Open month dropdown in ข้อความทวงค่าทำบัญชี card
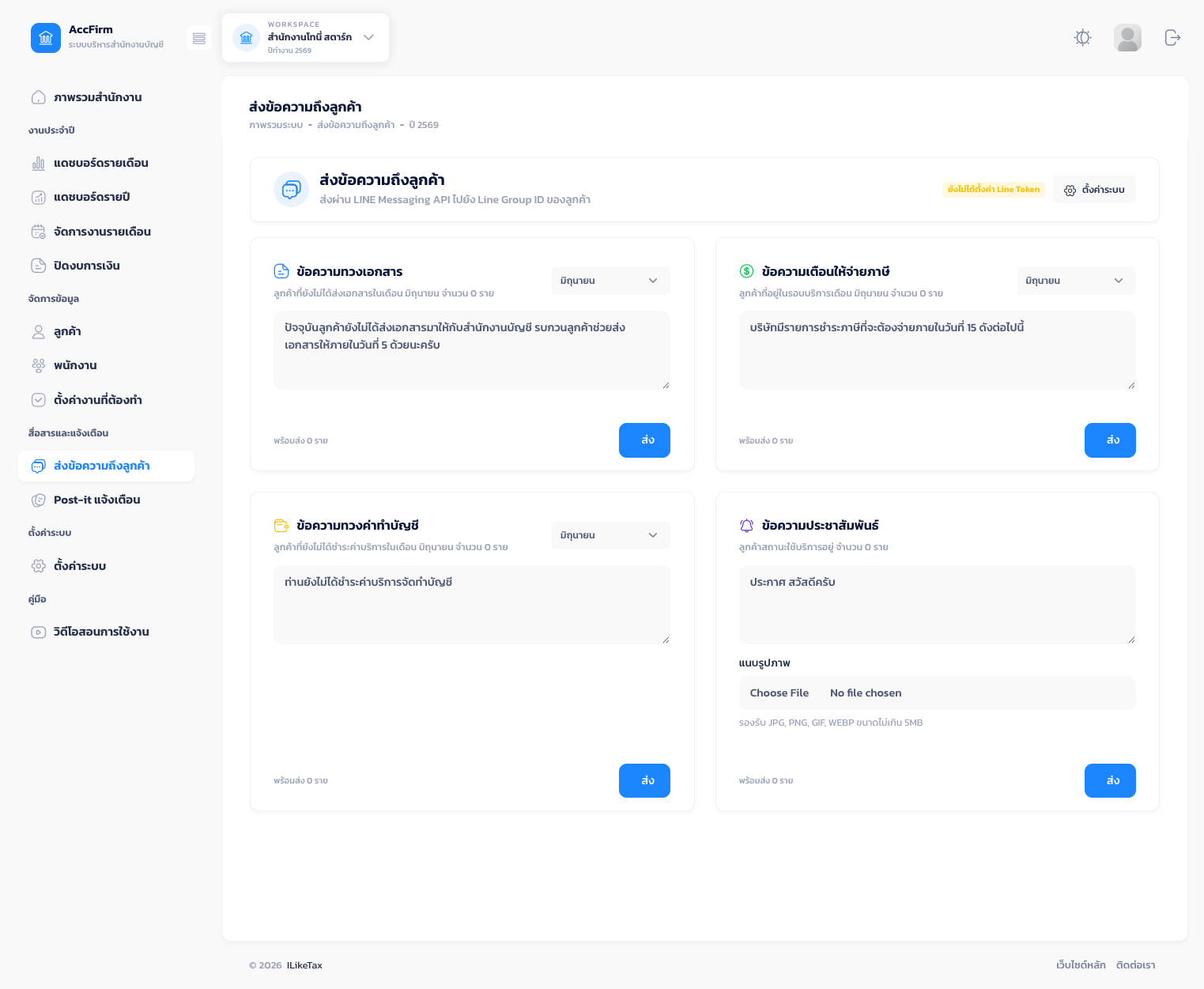This screenshot has height=989, width=1204. point(610,535)
